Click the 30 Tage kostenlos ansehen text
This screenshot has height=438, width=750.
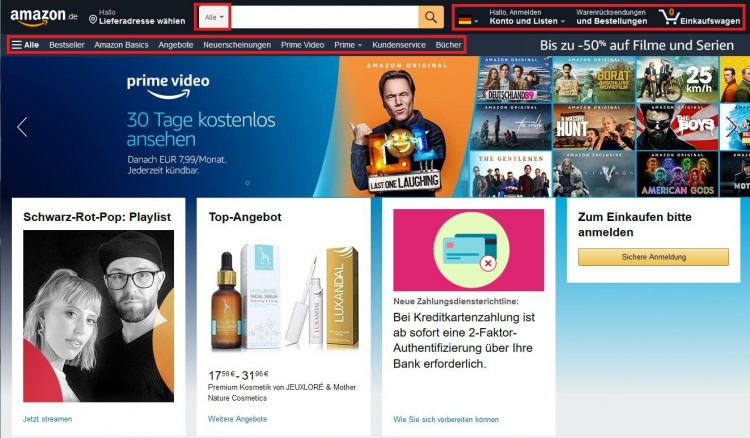coord(201,129)
